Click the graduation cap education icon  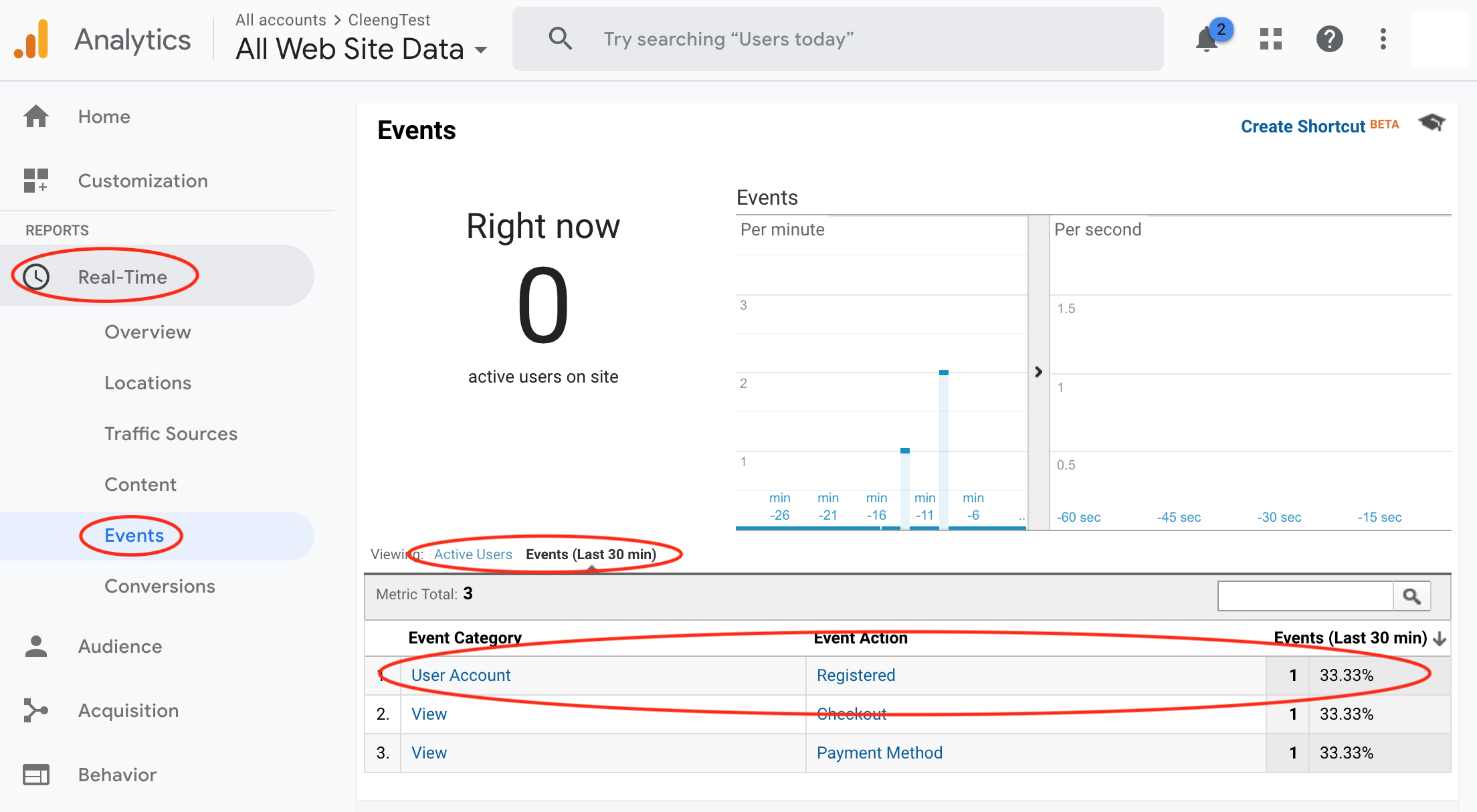point(1432,123)
